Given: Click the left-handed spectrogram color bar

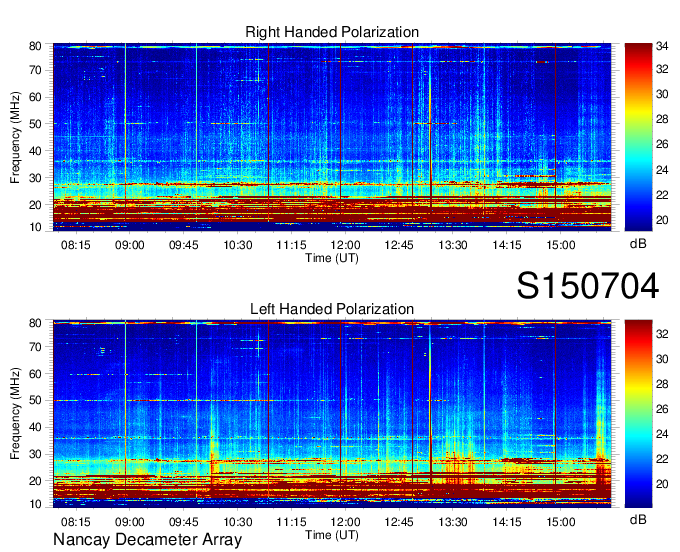Looking at the screenshot, I should (x=638, y=414).
